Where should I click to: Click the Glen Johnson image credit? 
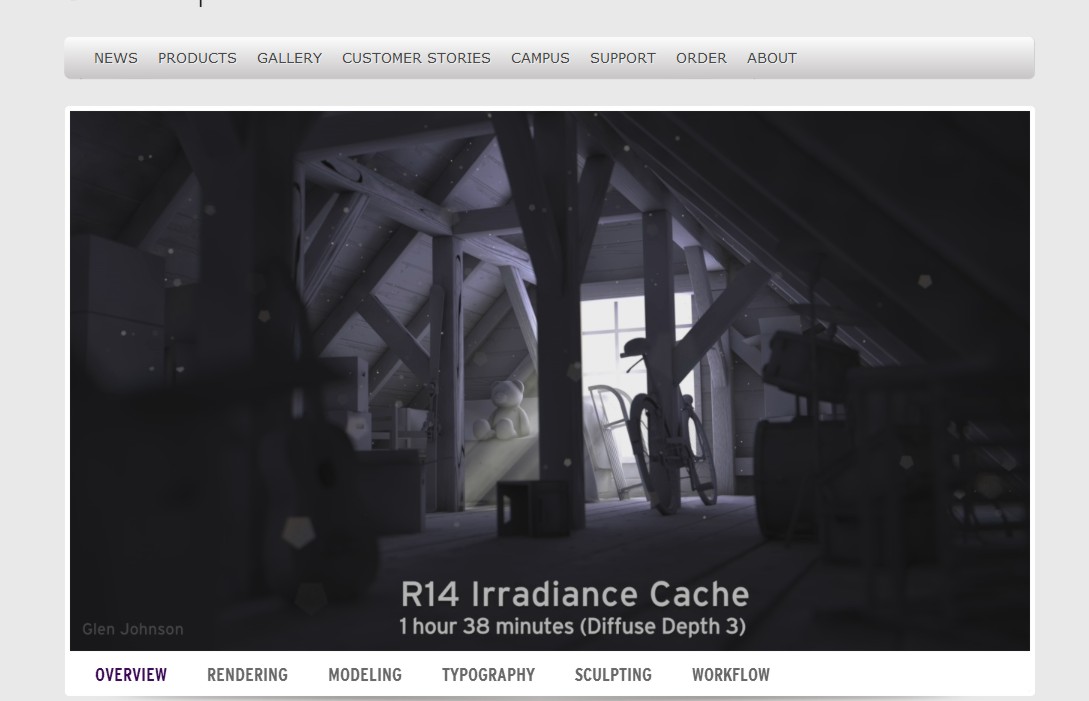pos(133,629)
